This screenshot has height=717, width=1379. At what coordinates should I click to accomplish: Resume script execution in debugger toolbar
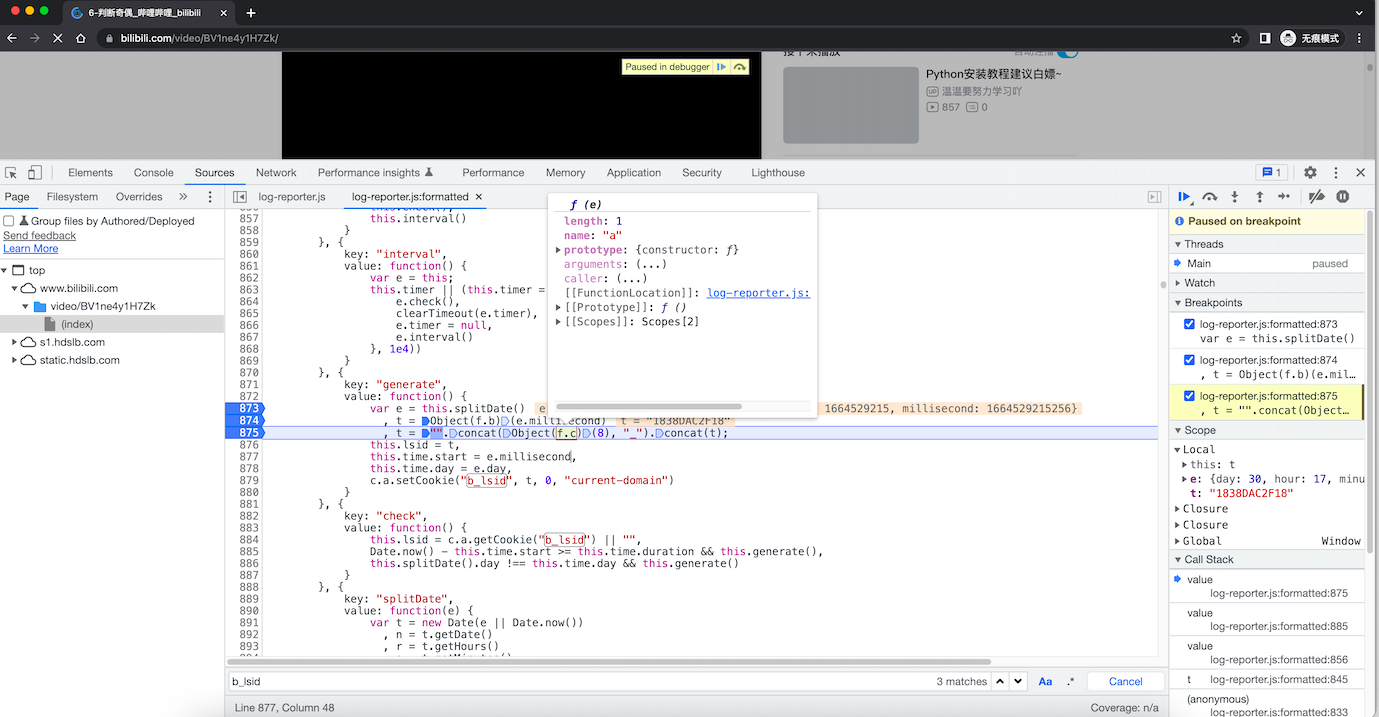(1184, 197)
